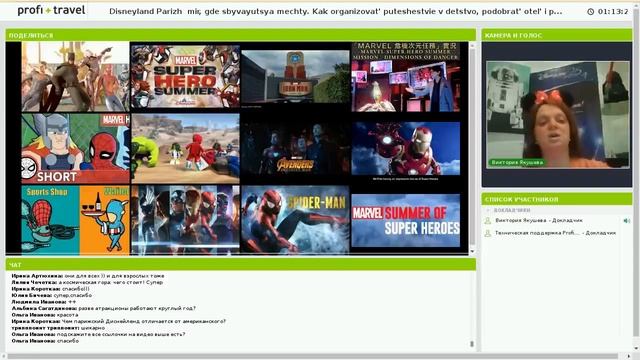Open the Avengers heroes lineup thumbnail

coord(185,220)
